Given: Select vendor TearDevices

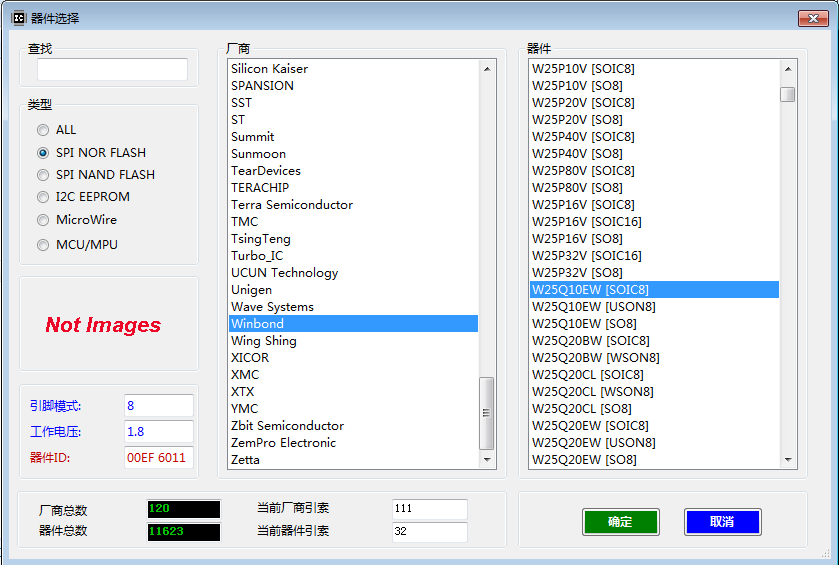Looking at the screenshot, I should 353,171.
